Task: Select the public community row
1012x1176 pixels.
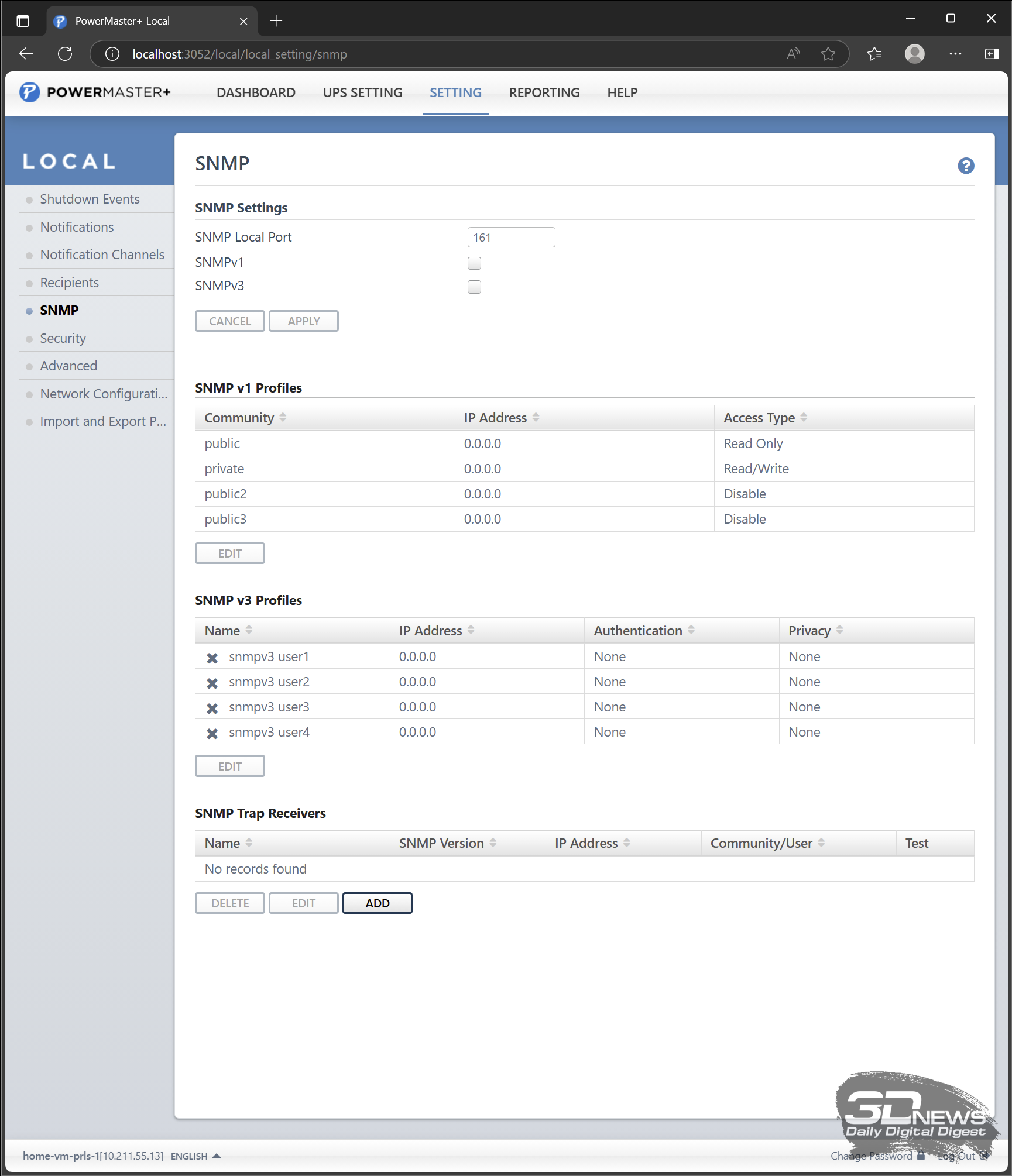Action: tap(584, 443)
